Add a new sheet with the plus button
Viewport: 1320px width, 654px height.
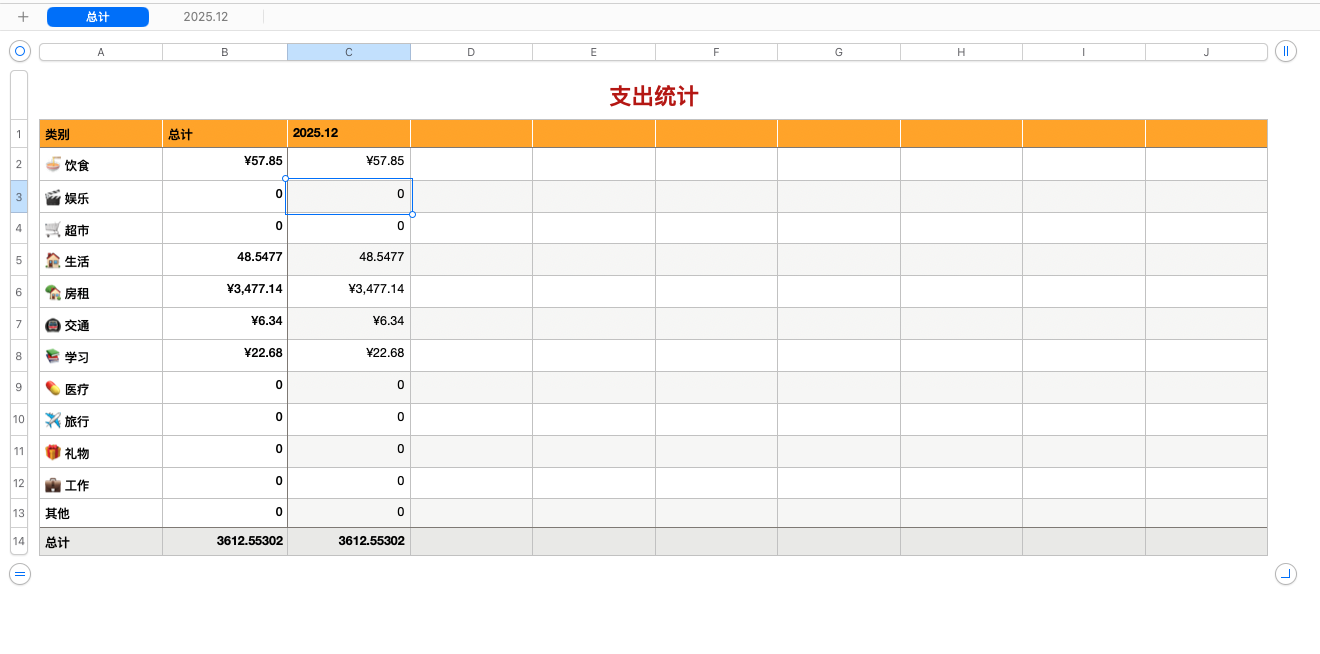pyautogui.click(x=23, y=16)
